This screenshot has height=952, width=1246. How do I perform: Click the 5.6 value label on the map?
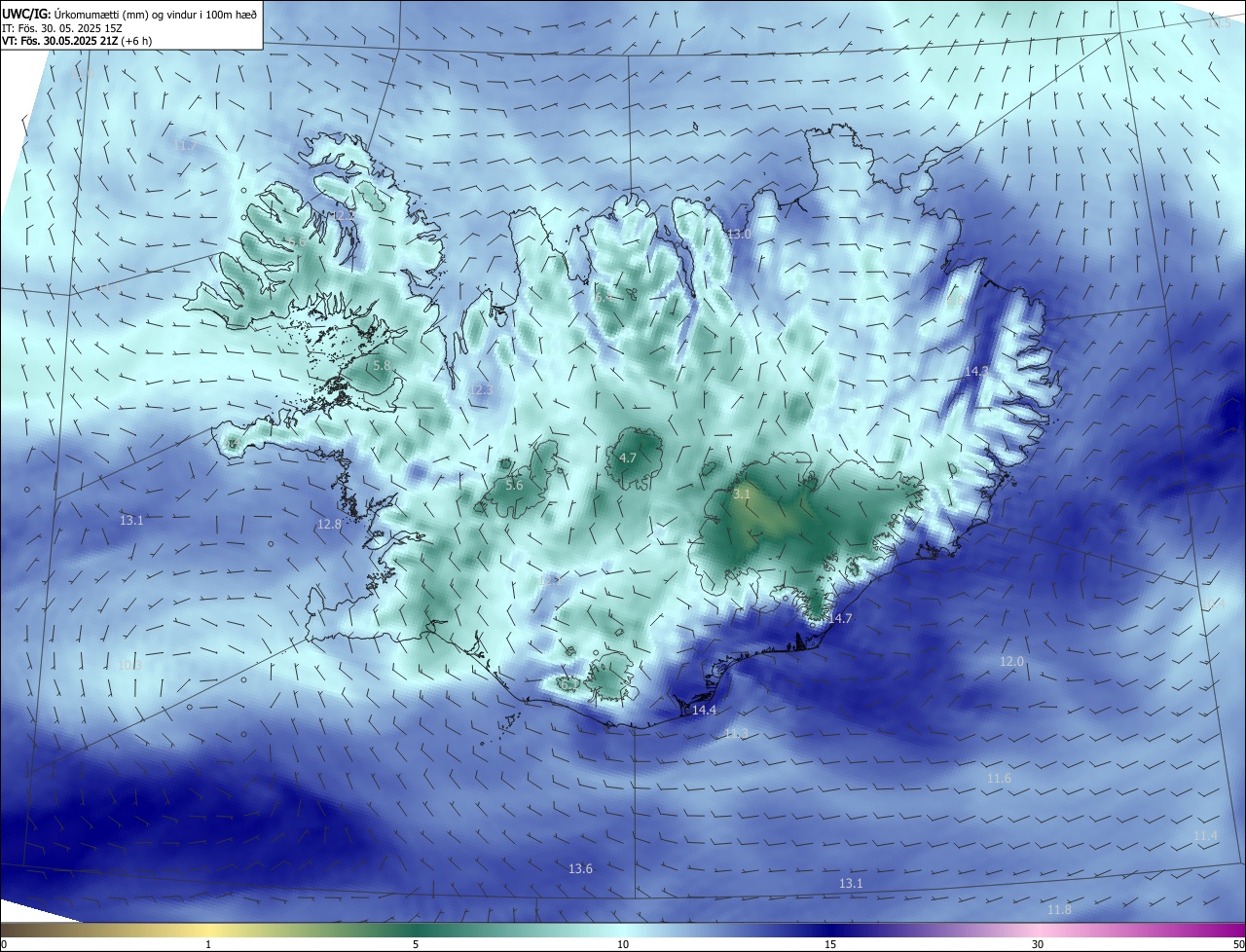pos(514,485)
